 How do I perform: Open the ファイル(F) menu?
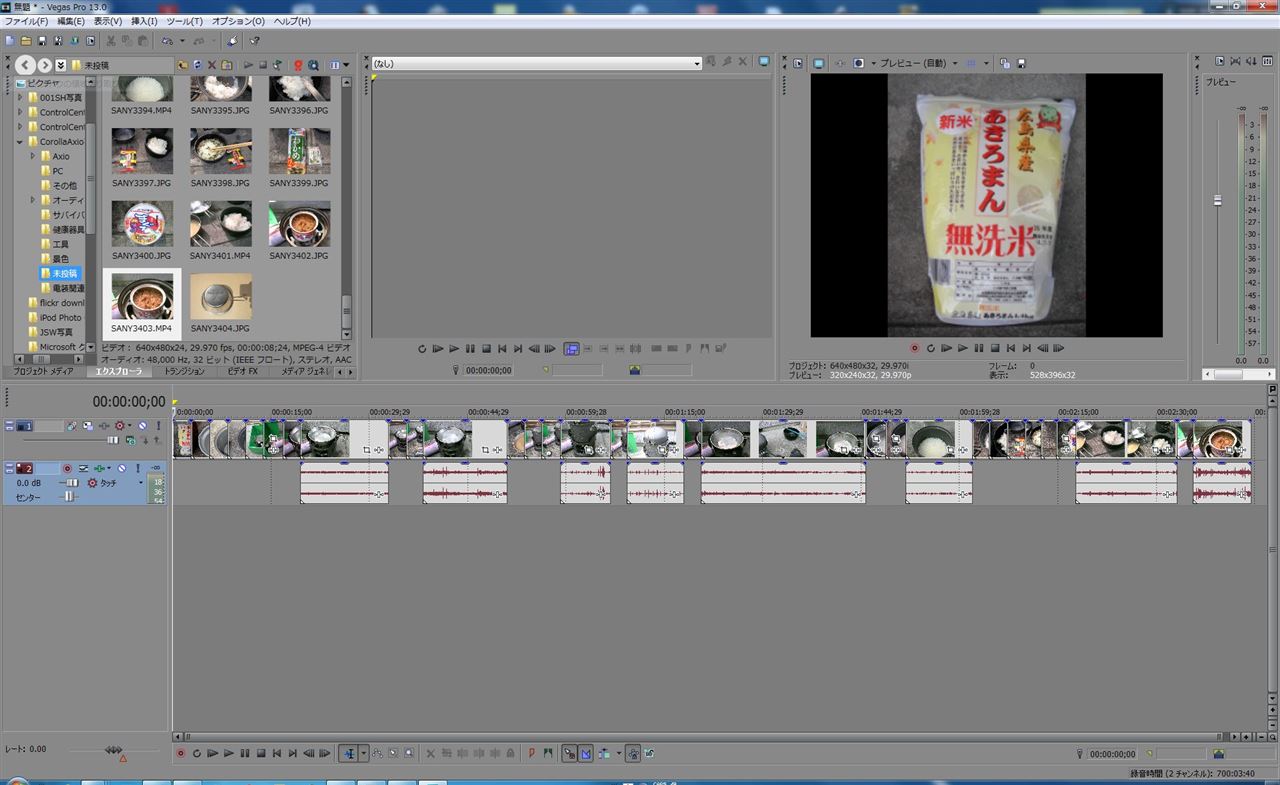(27, 21)
